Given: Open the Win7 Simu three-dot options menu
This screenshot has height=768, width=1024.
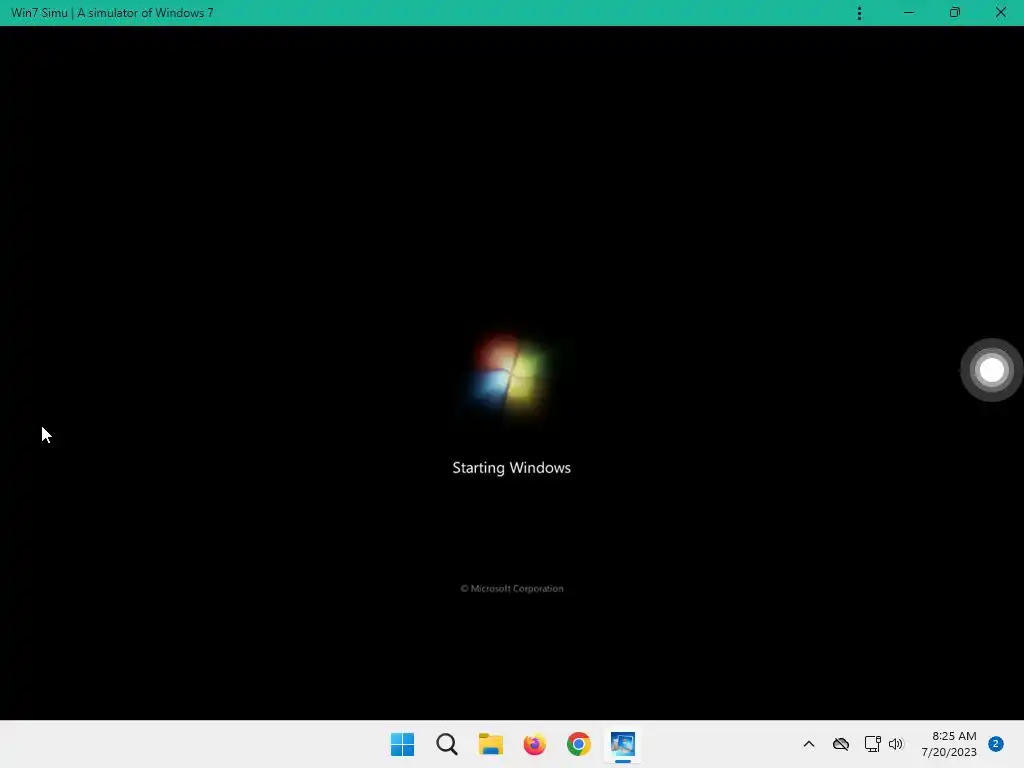Looking at the screenshot, I should (859, 13).
